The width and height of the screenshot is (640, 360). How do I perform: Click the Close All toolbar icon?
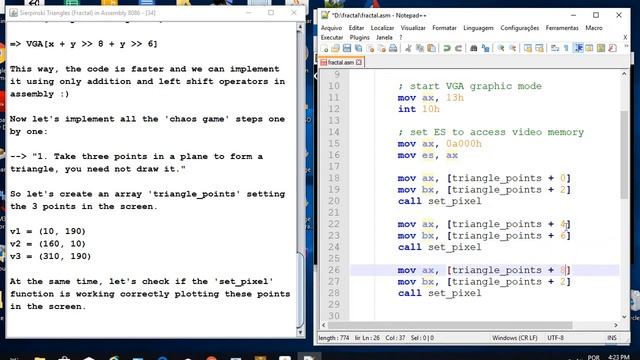(382, 48)
